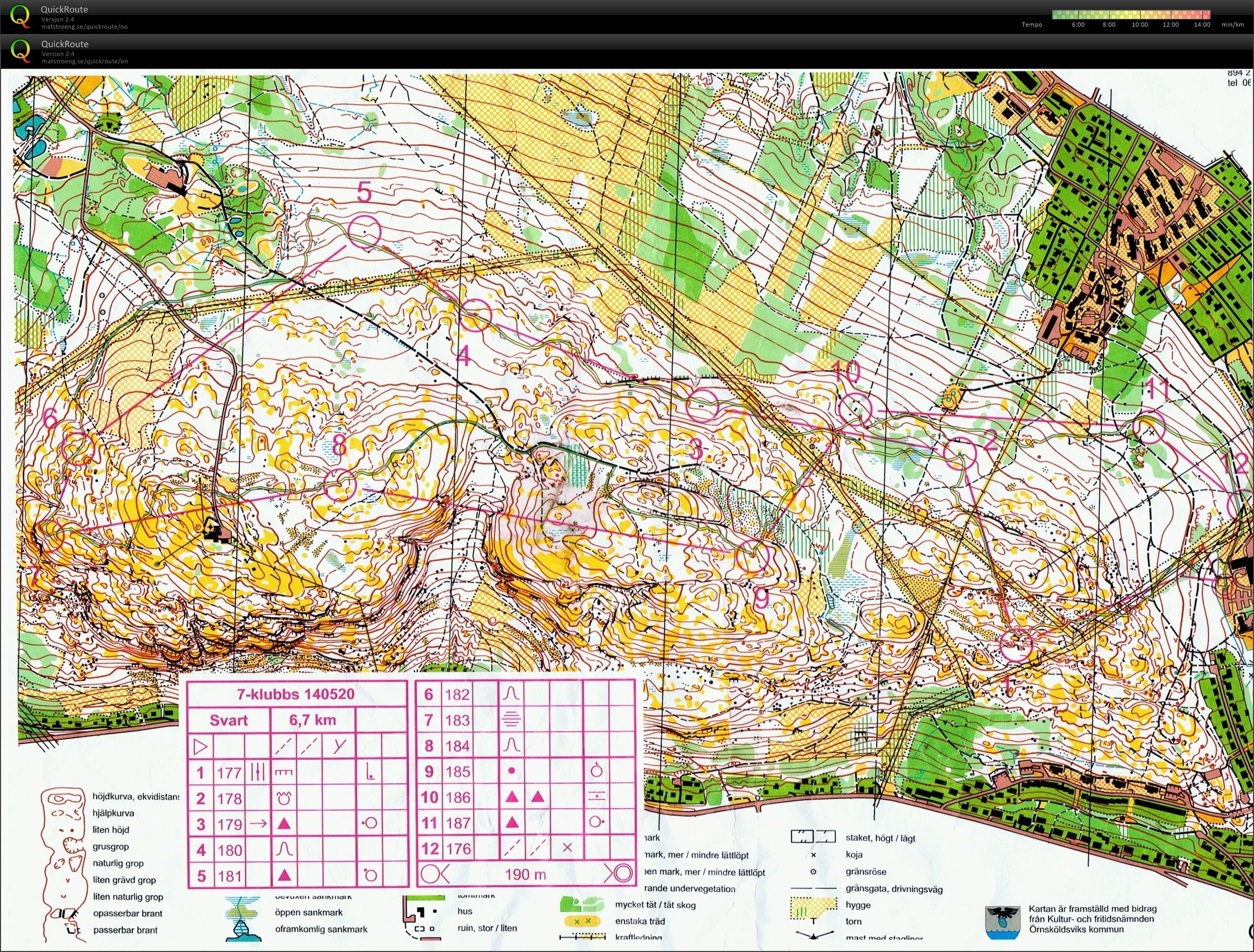Viewport: 1254px width, 952px height.
Task: Click the X symbol in row 12 (176)
Action: pos(567,849)
